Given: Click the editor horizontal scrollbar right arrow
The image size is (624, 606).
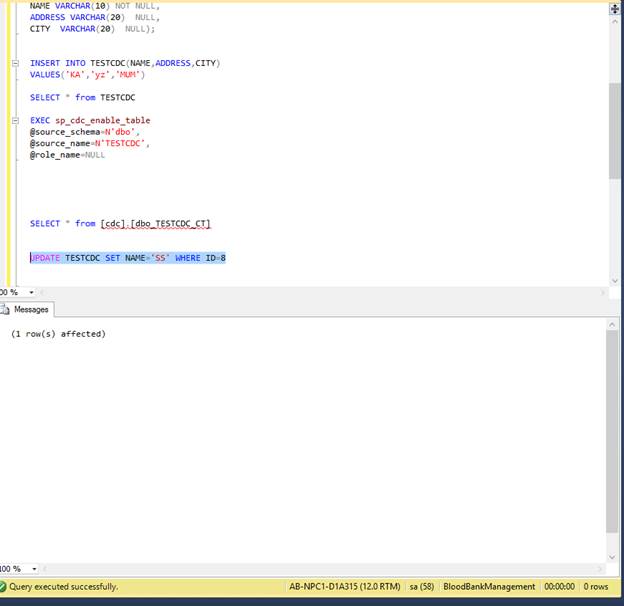Looking at the screenshot, I should tap(603, 293).
